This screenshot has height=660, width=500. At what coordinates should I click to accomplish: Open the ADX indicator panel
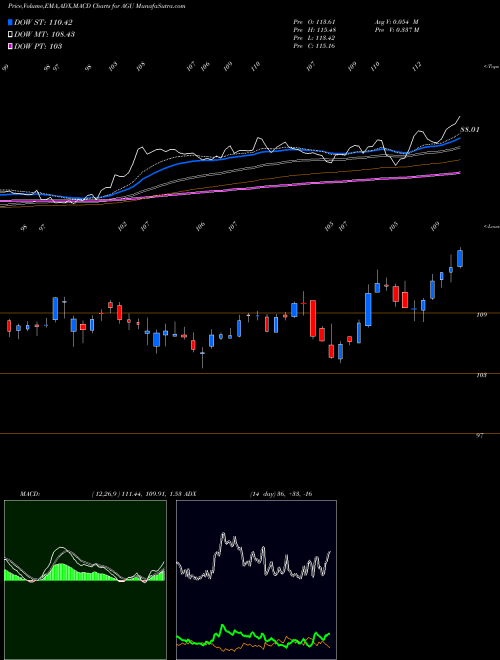click(x=256, y=580)
